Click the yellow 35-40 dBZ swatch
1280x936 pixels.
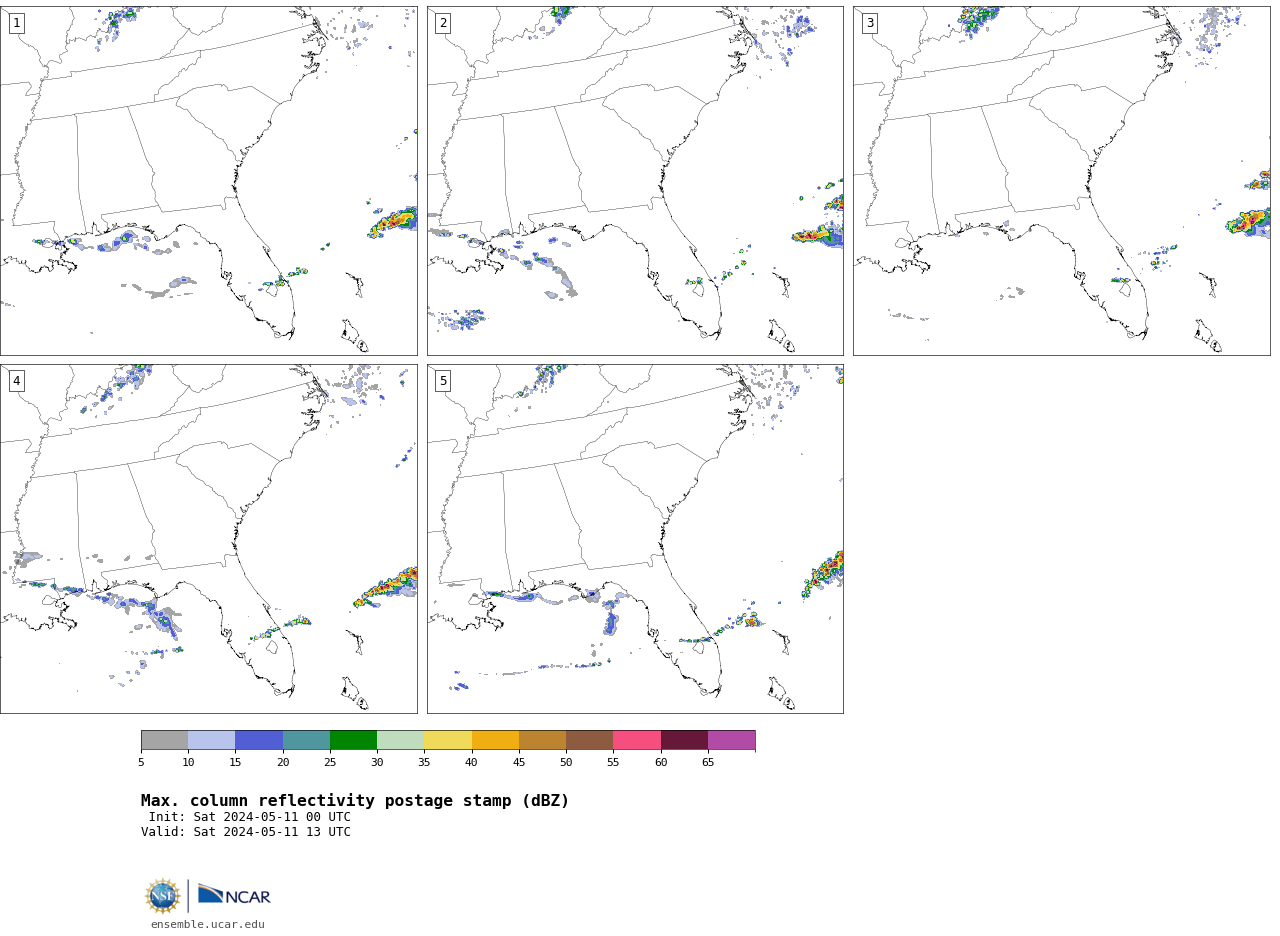[x=448, y=740]
